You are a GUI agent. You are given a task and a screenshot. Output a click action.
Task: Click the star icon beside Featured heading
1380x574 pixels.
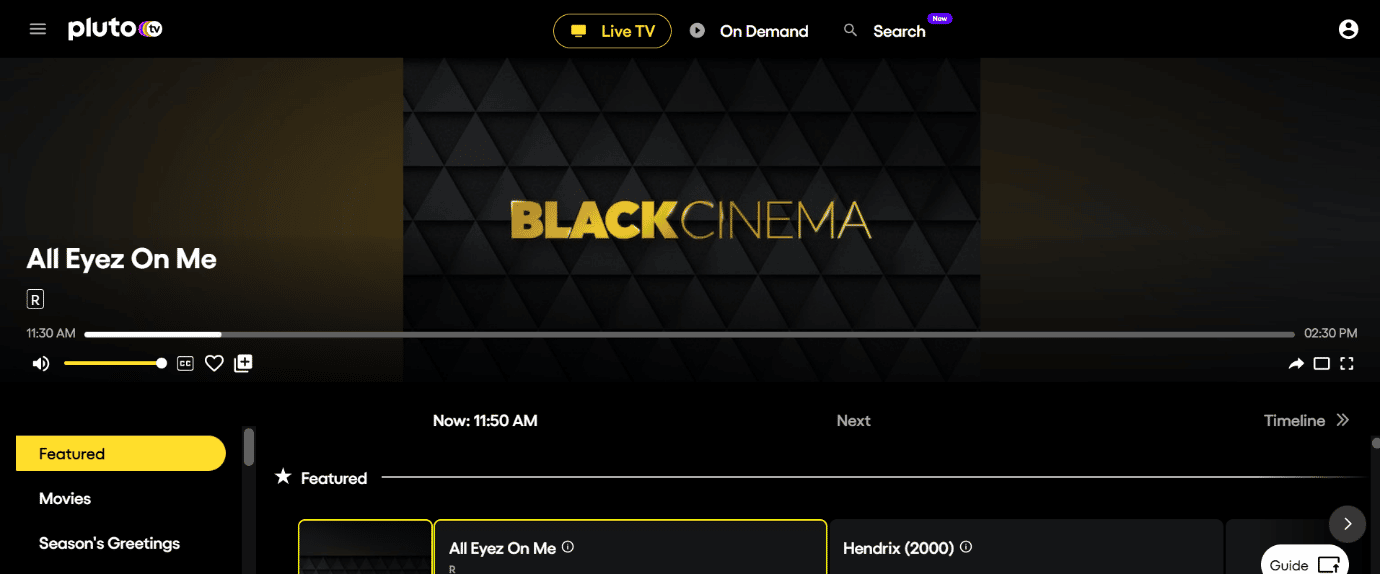click(283, 477)
